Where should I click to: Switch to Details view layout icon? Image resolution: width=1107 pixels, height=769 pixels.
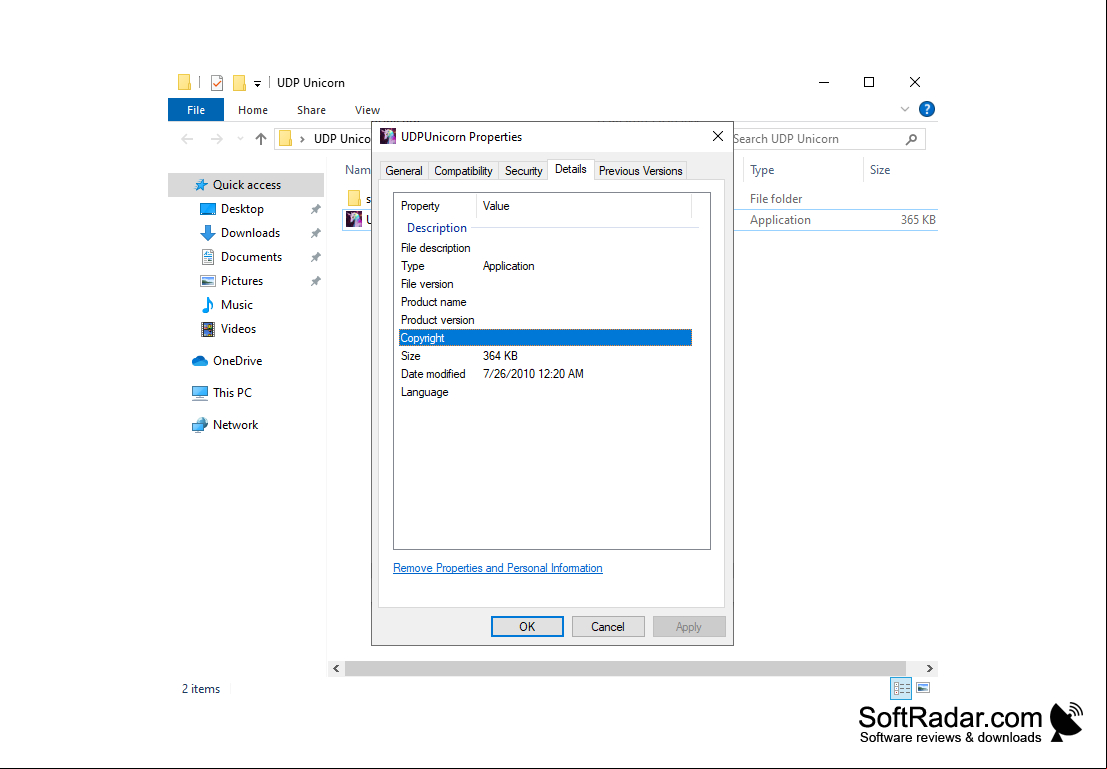pyautogui.click(x=902, y=688)
